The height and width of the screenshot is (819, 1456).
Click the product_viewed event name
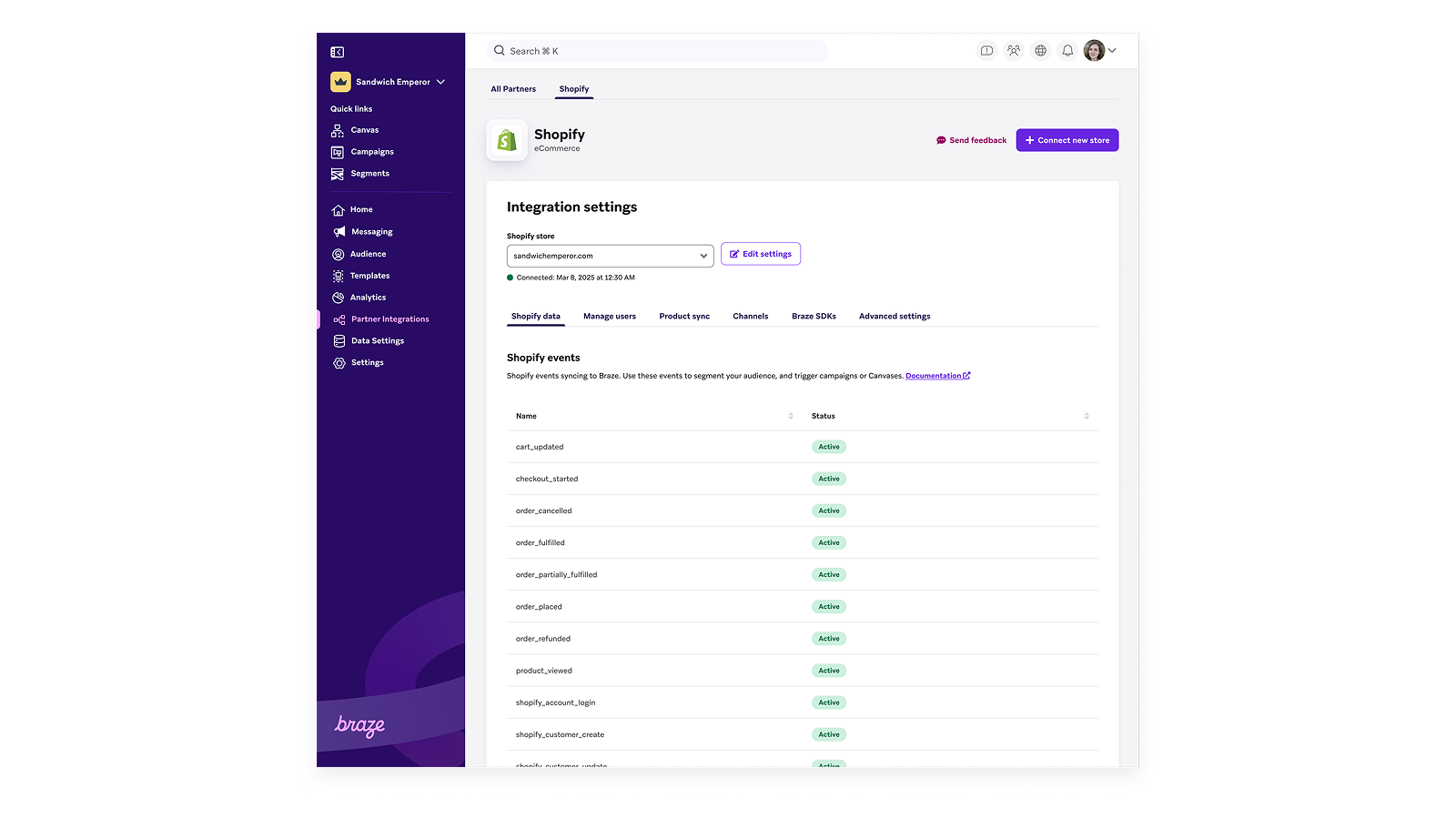pos(544,671)
